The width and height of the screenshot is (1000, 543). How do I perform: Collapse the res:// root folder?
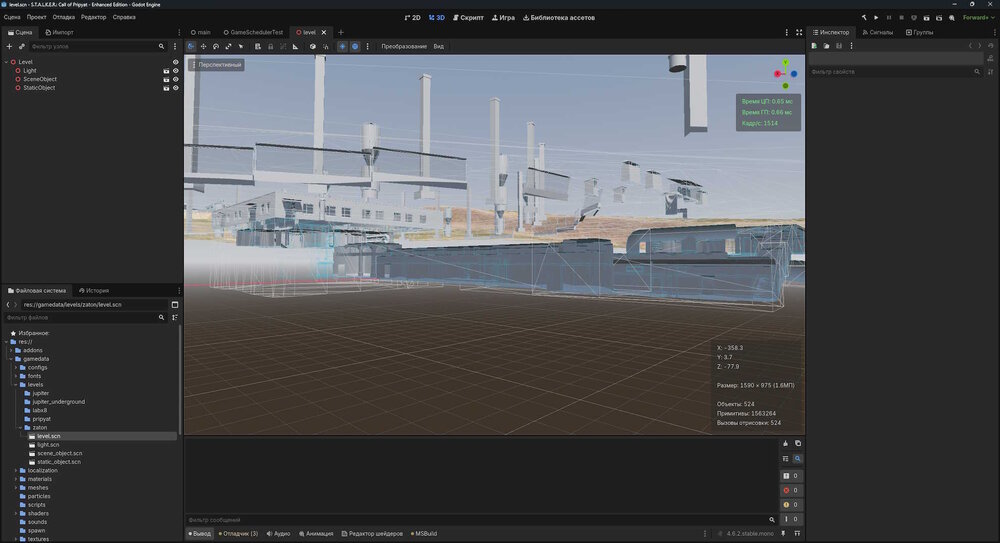click(6, 342)
